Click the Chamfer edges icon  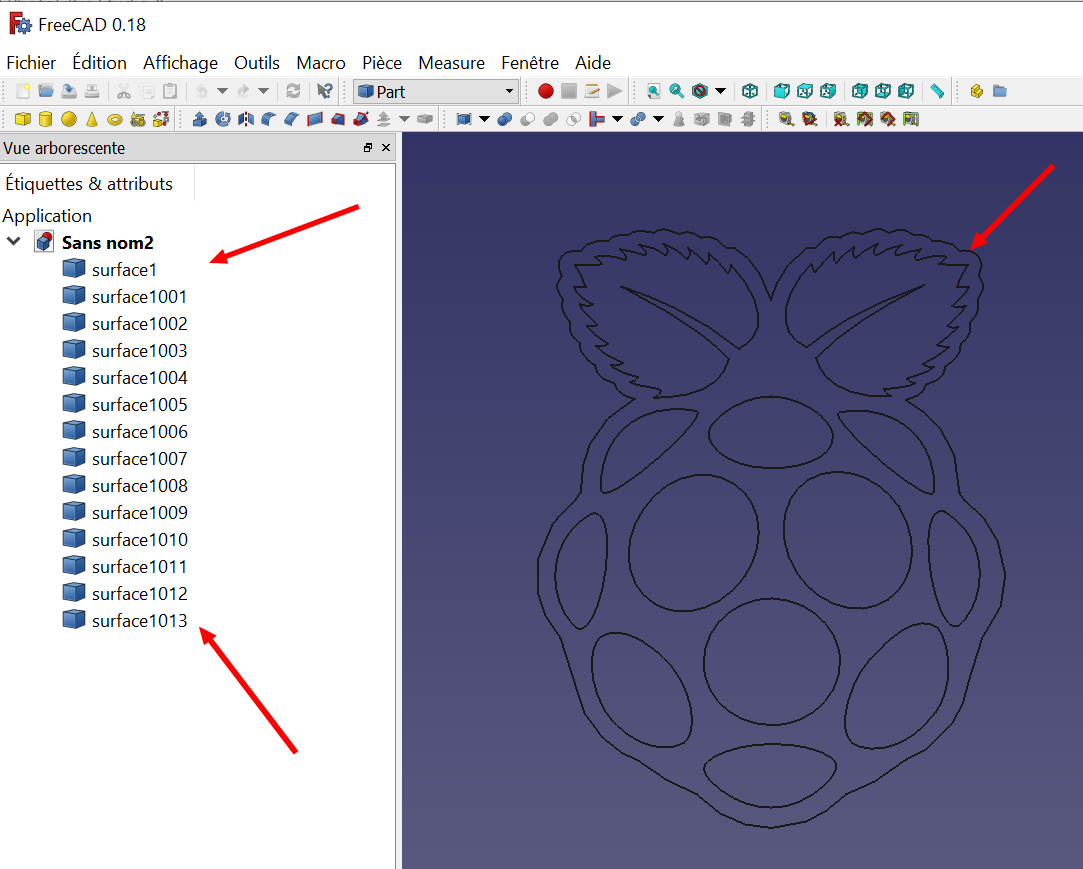[x=291, y=120]
